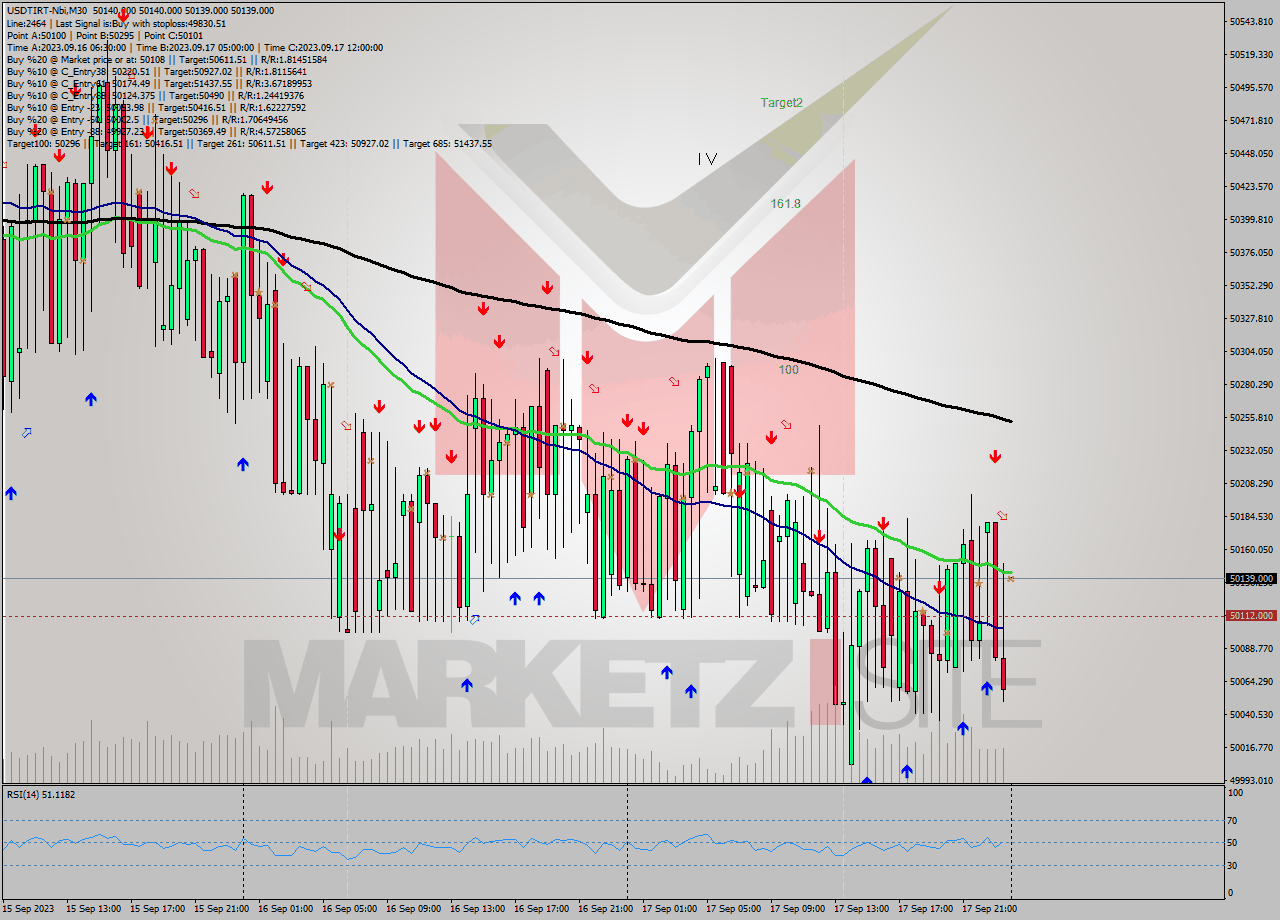Viewport: 1280px width, 920px height.
Task: Click the 50376.050 price axis label
Action: coord(1251,252)
